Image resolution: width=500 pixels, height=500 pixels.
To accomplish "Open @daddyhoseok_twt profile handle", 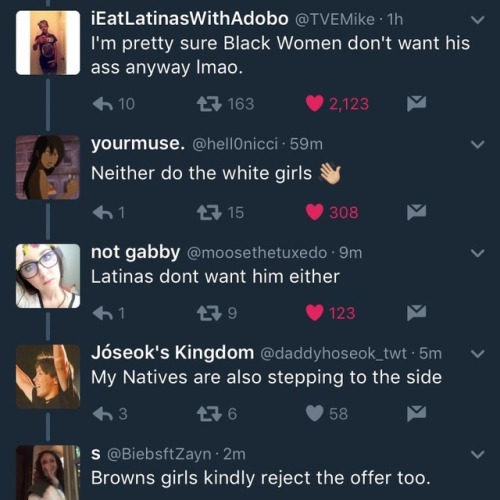I will tap(333, 353).
